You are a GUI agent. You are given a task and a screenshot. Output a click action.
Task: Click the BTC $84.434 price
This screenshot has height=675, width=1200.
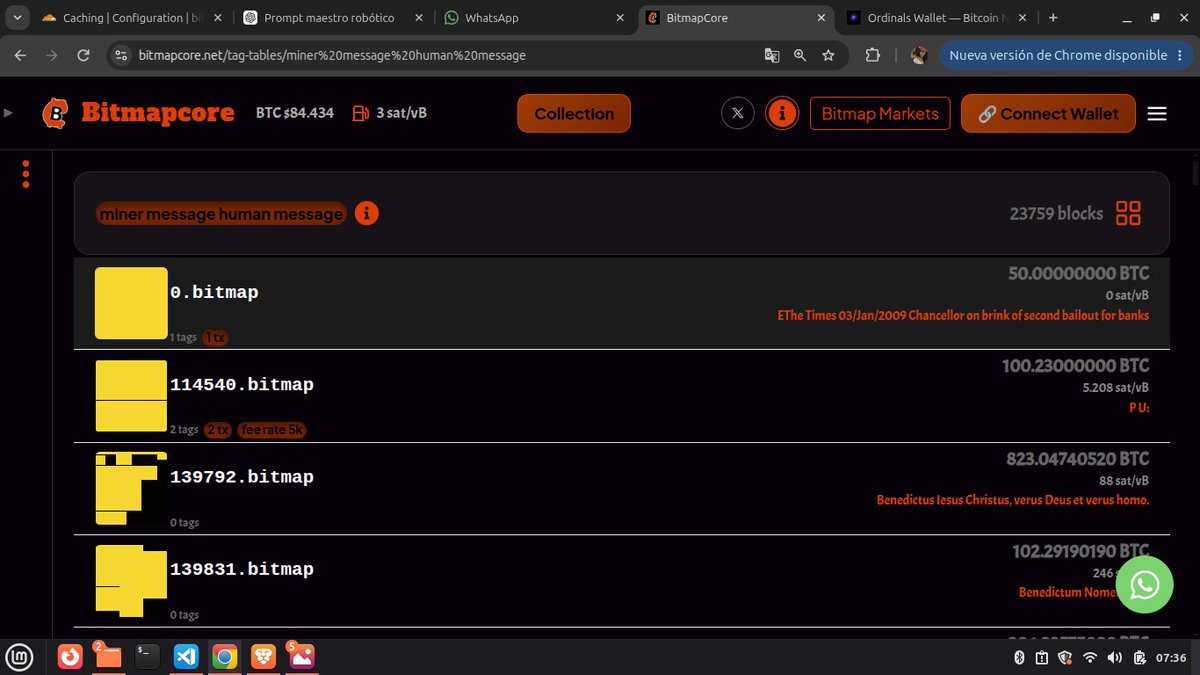tap(295, 113)
